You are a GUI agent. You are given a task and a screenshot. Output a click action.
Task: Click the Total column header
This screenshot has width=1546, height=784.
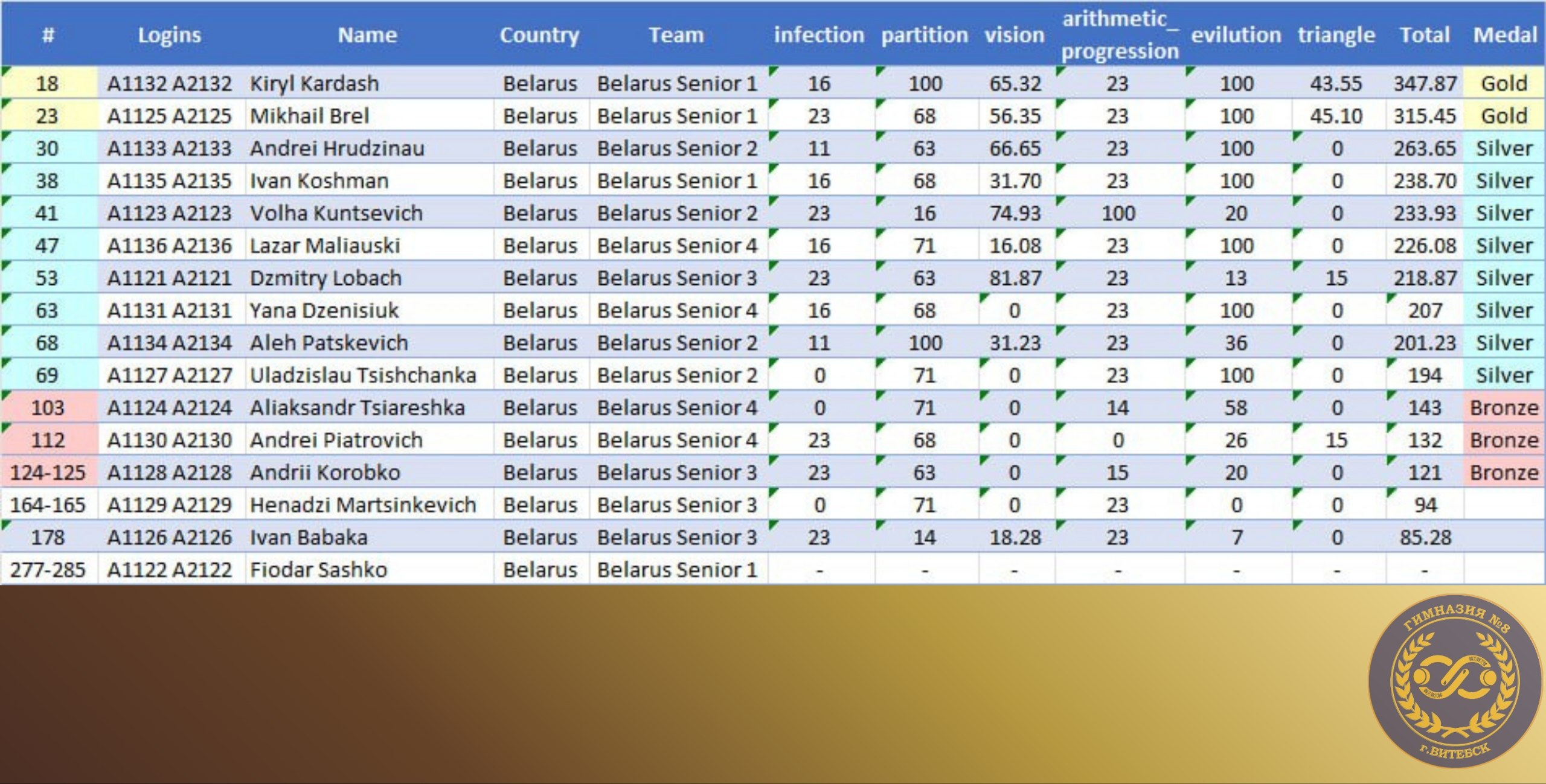pos(1425,35)
